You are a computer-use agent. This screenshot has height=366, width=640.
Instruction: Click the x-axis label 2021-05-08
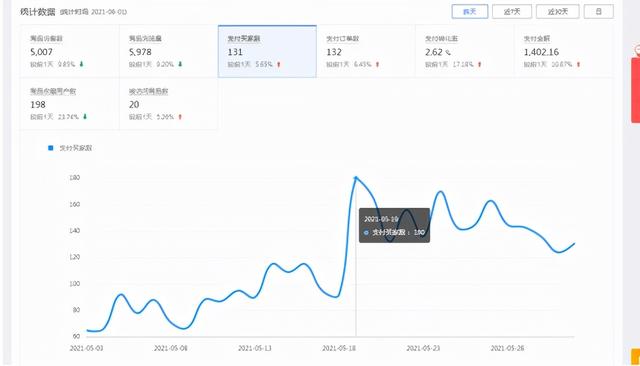coord(171,348)
